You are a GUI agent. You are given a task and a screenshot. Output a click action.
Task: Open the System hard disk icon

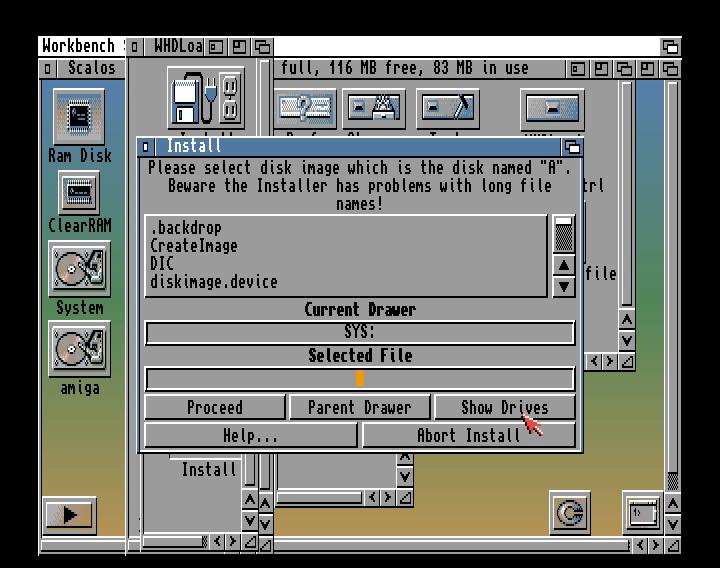coord(80,271)
